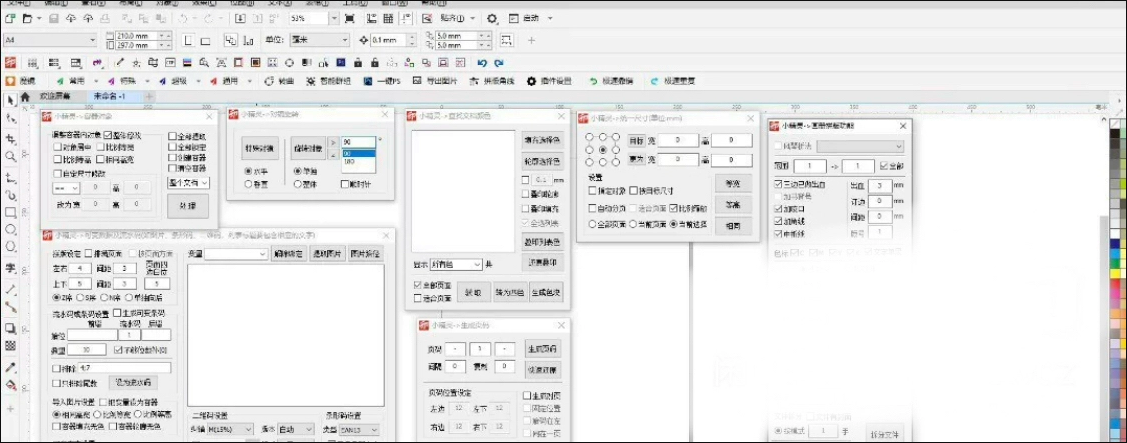
Task: Open the M(15%) QR error-level dropdown
Action: 231,429
